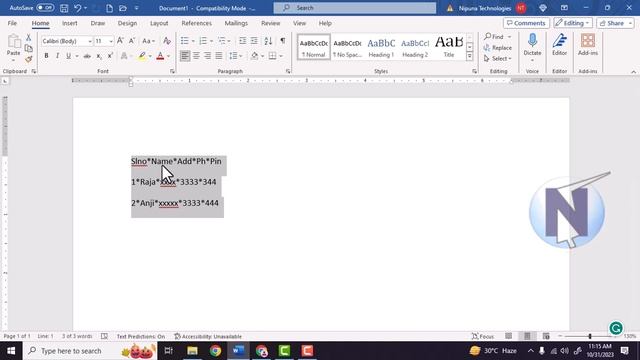
Task: Apply the red font color
Action: [x=160, y=56]
